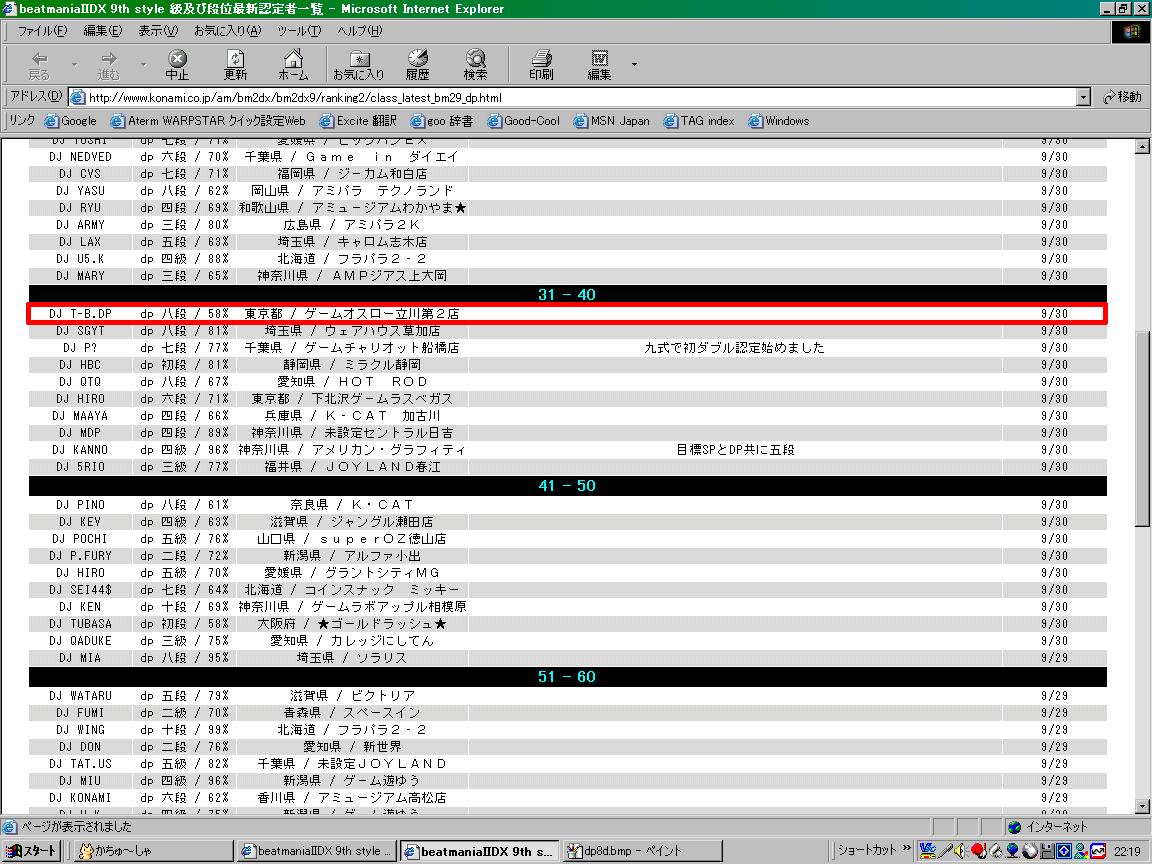The width and height of the screenshot is (1152, 864).
Task: Click the volume speaker tray icon
Action: point(960,851)
